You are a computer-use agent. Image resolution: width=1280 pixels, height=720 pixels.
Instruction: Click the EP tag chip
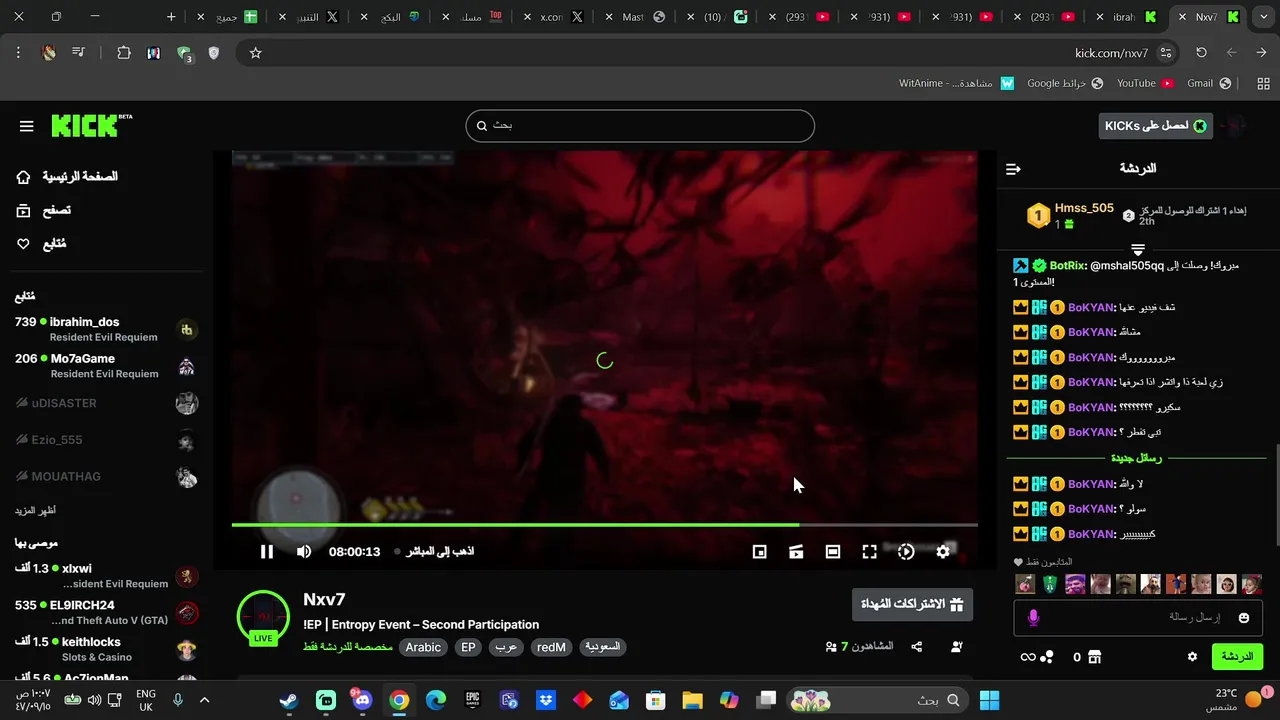click(468, 647)
